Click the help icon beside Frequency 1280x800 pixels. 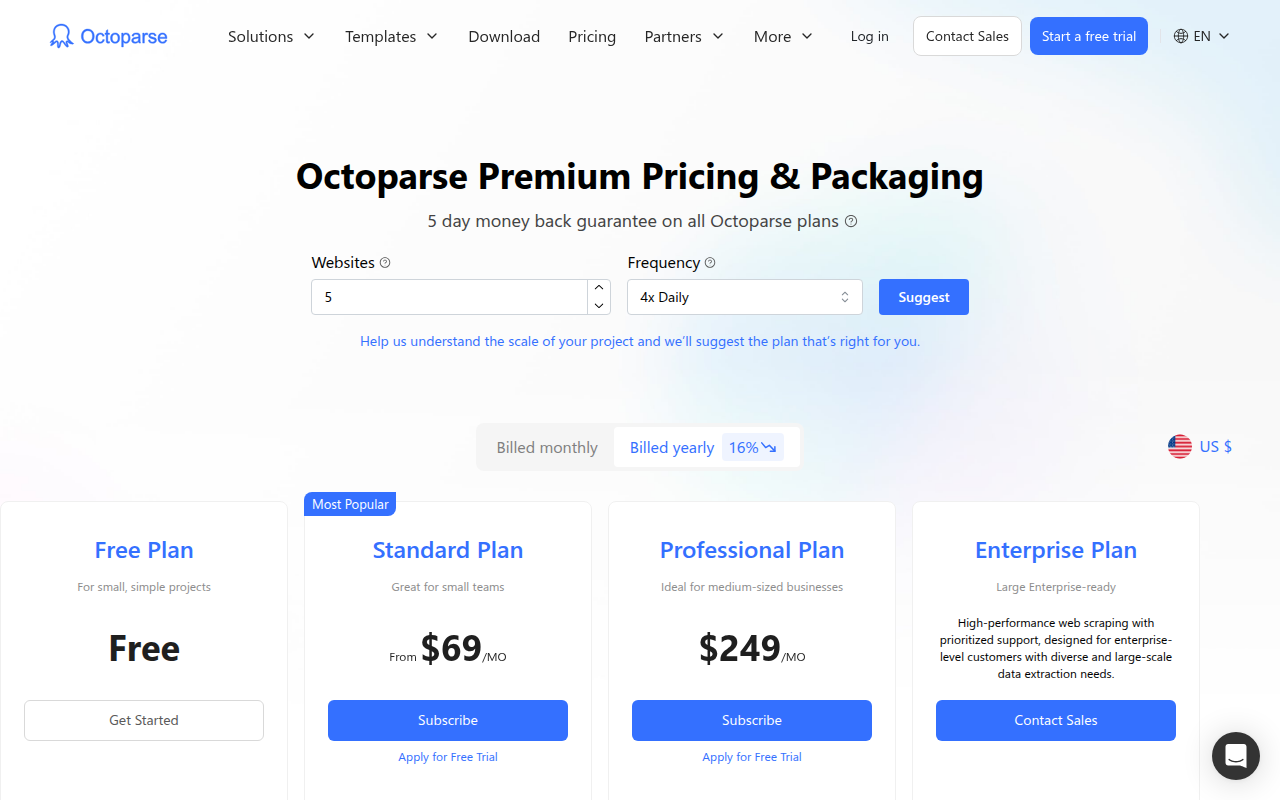point(710,263)
